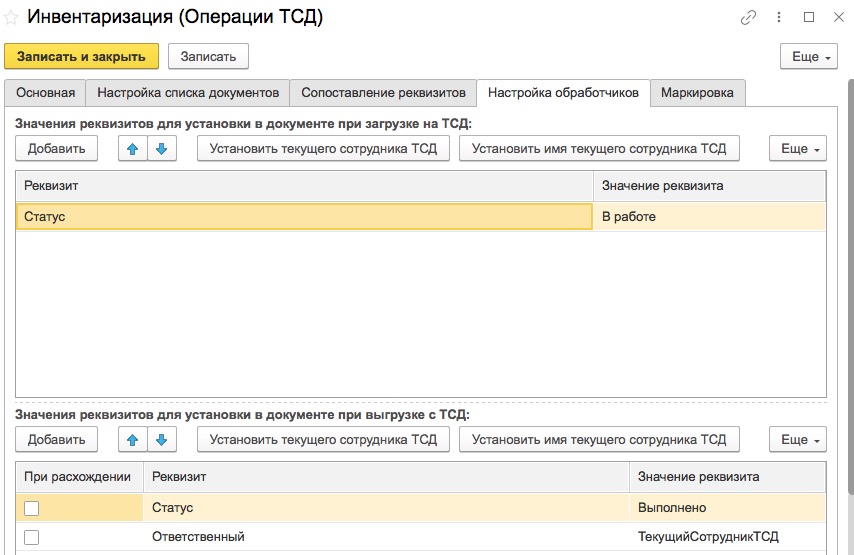Click При расхождении column header
This screenshot has width=854, height=555.
click(80, 477)
